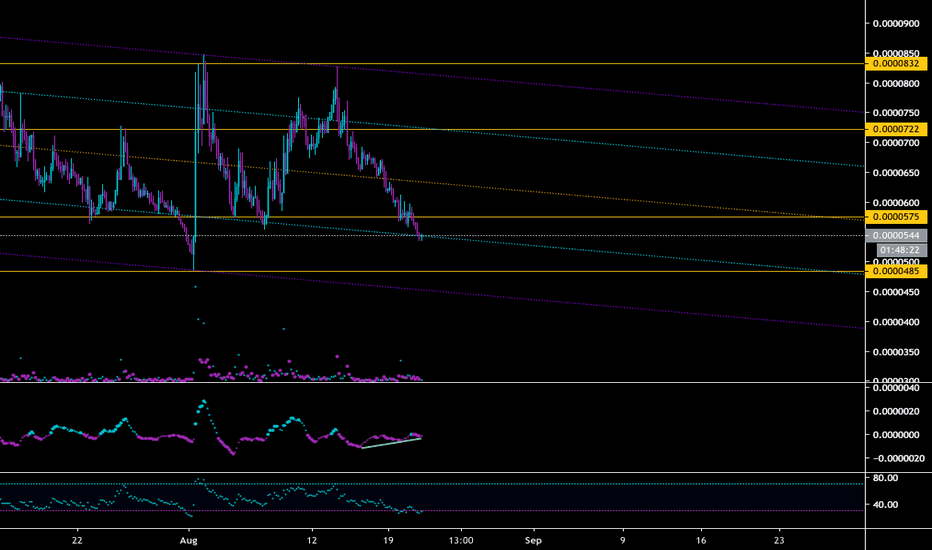Click the 9 date on time axis
Image resolution: width=932 pixels, height=550 pixels.
[623, 540]
